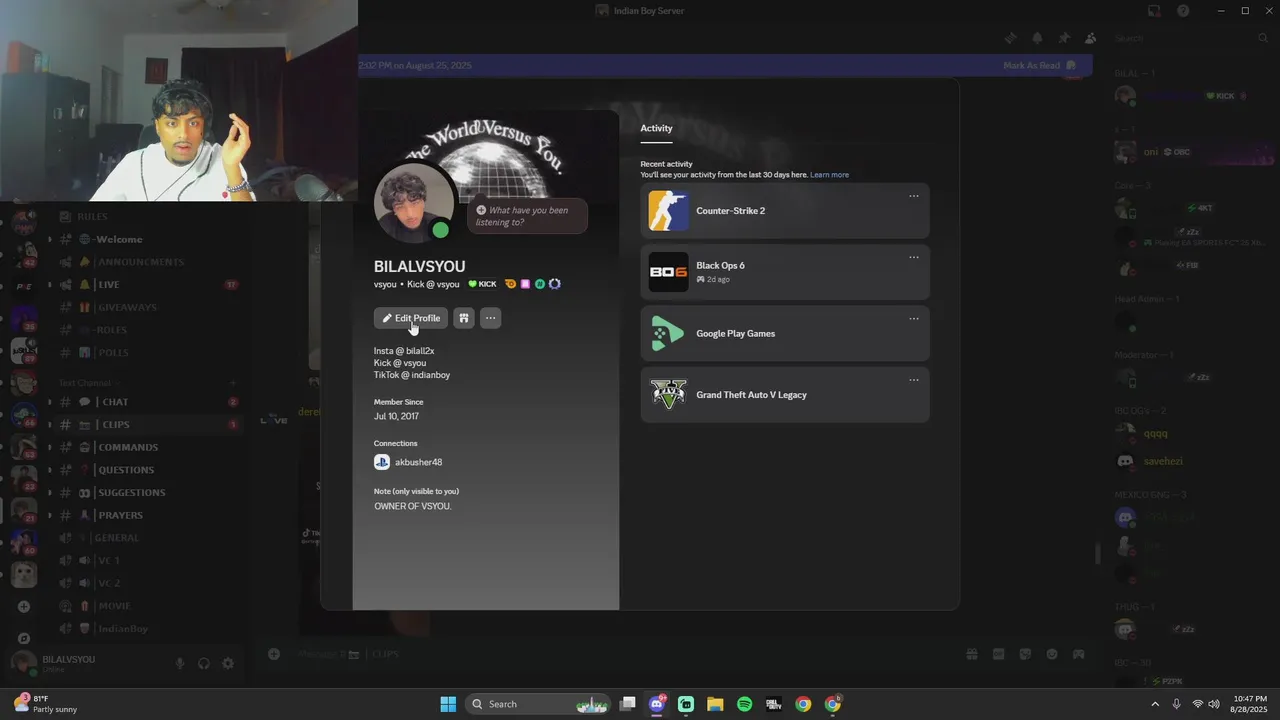The image size is (1280, 720).
Task: Open Discord from the taskbar
Action: [x=657, y=704]
